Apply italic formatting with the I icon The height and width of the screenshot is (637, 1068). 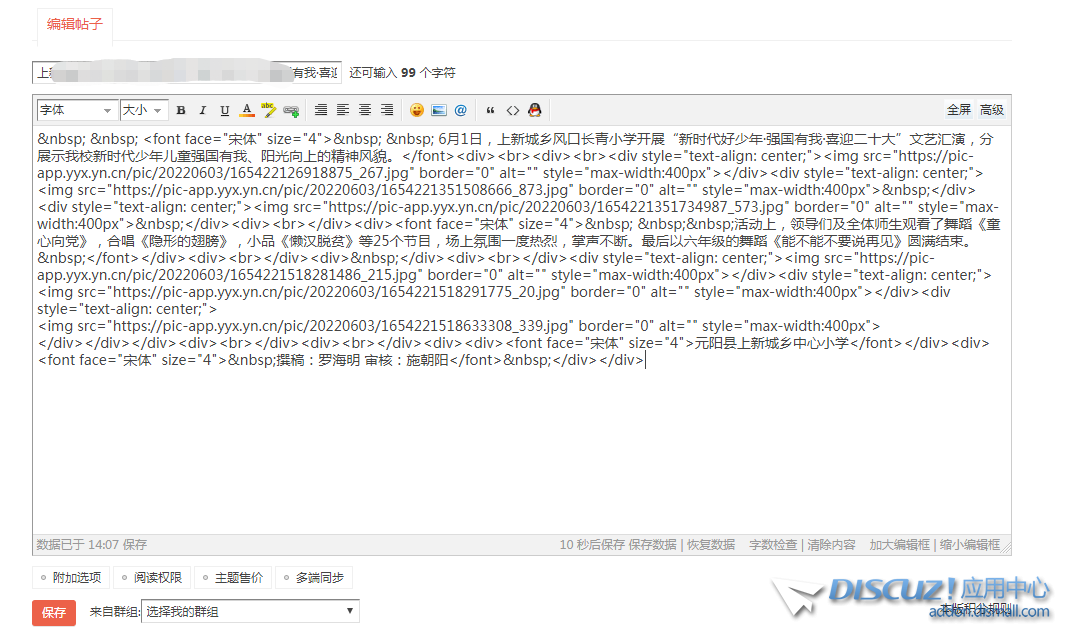pyautogui.click(x=202, y=110)
